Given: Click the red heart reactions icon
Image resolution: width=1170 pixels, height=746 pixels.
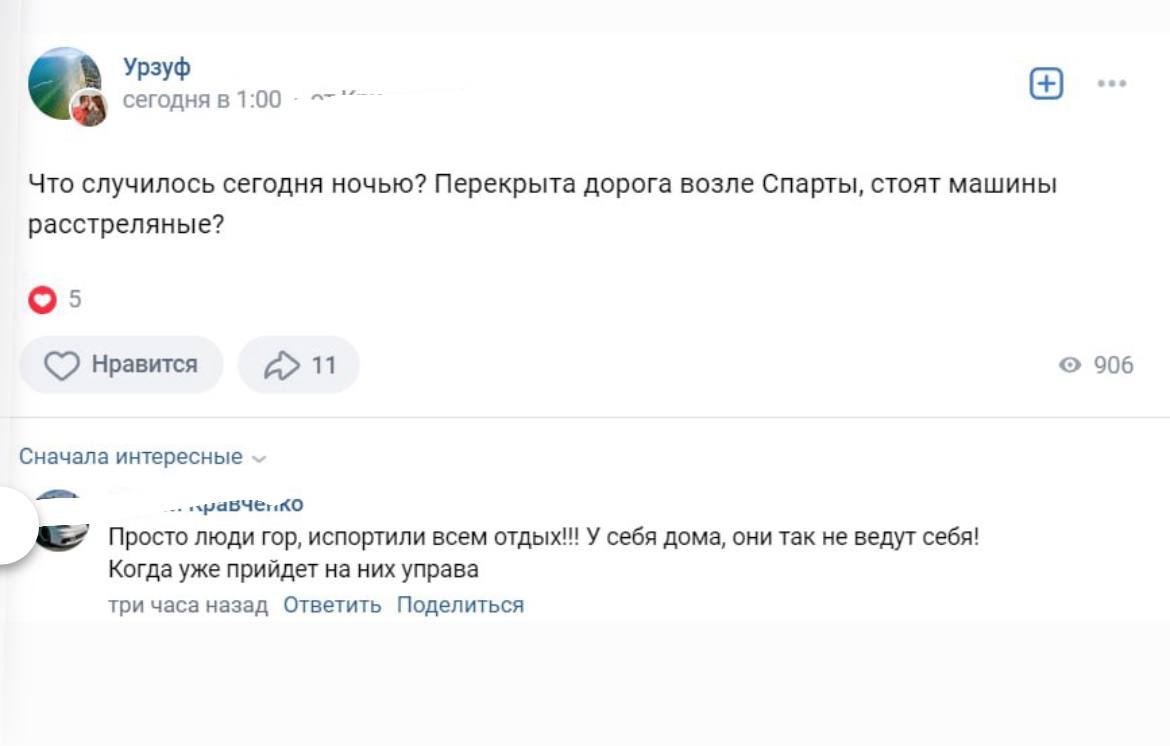Looking at the screenshot, I should pyautogui.click(x=41, y=299).
